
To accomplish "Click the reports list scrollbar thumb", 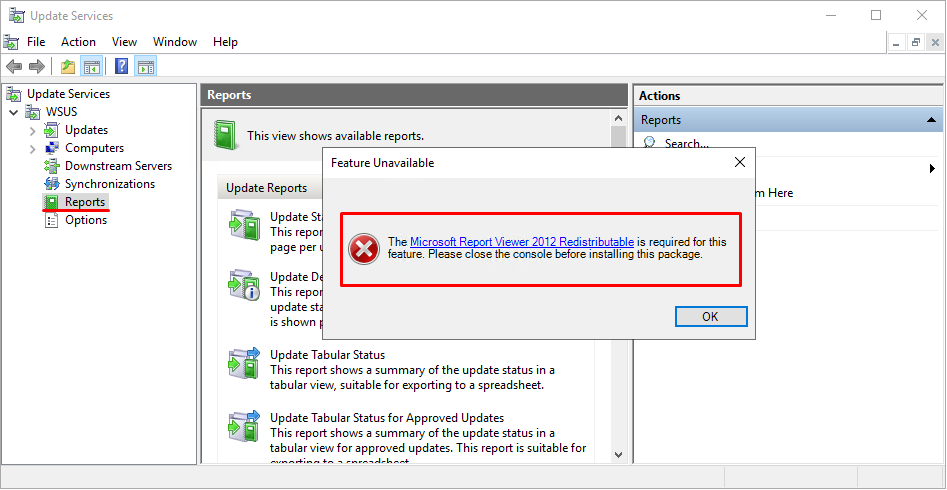I will pos(618,137).
